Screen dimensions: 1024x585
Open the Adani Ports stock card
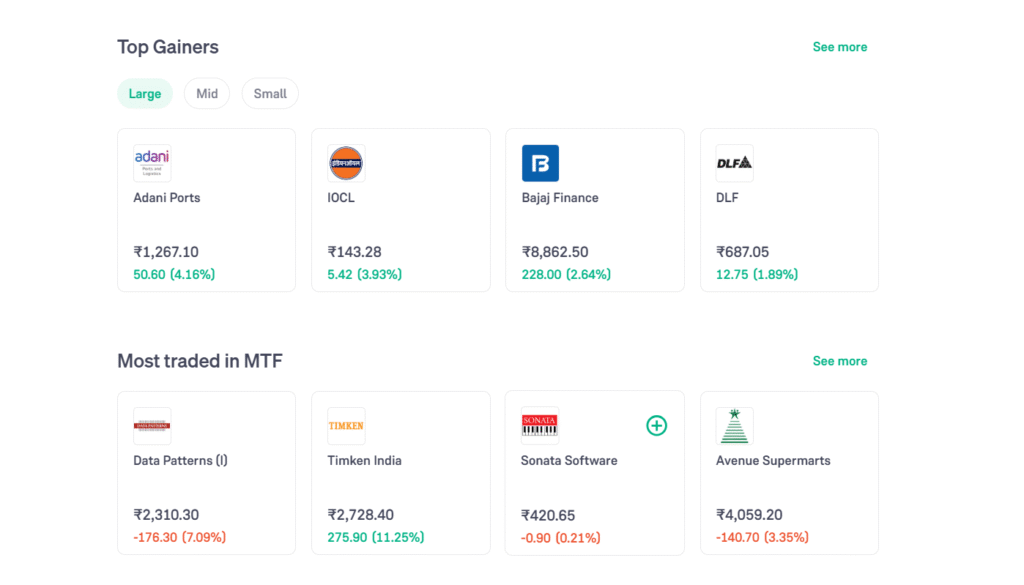(206, 209)
